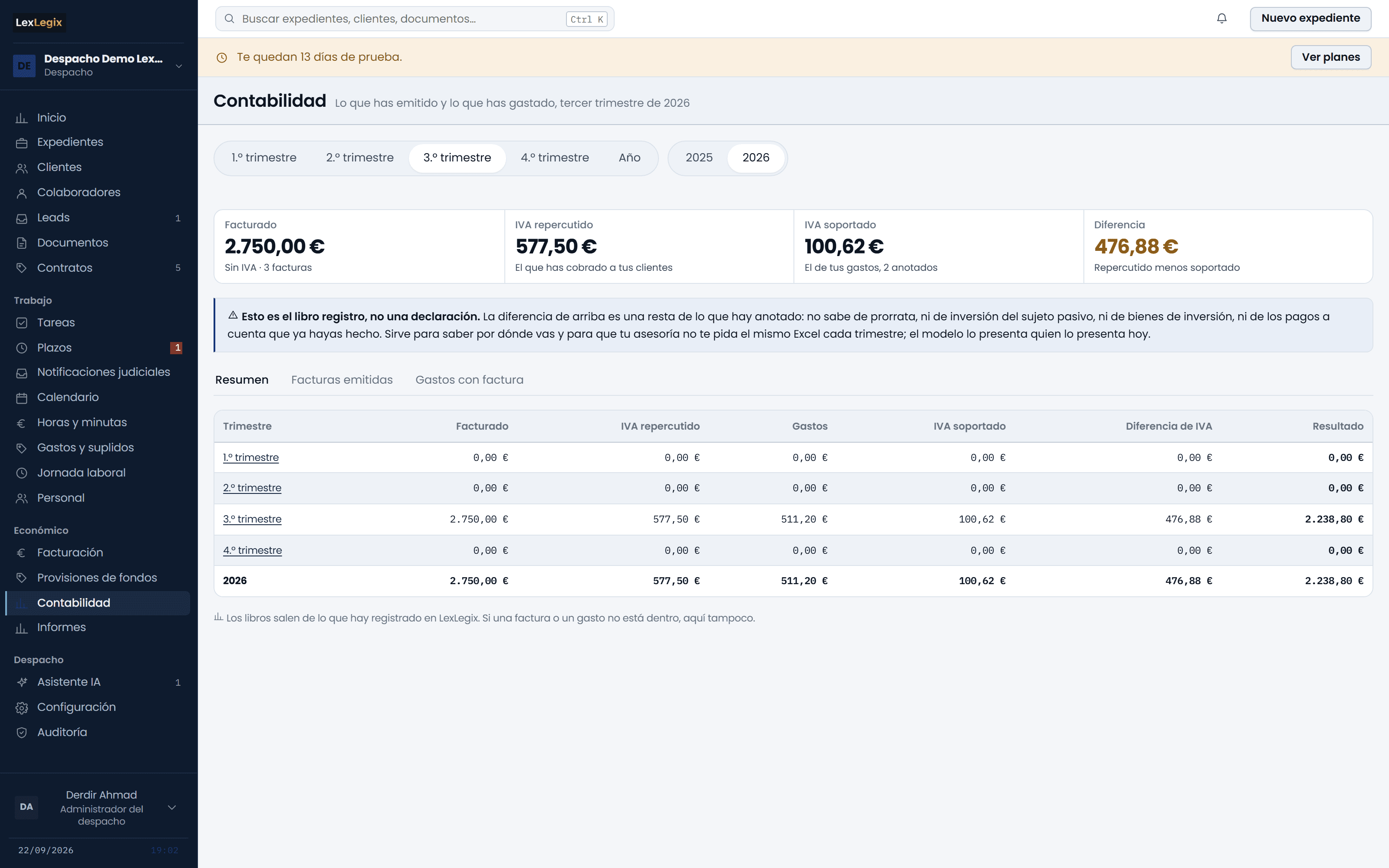
Task: Select the 1.º trimestre period toggle
Action: [264, 158]
